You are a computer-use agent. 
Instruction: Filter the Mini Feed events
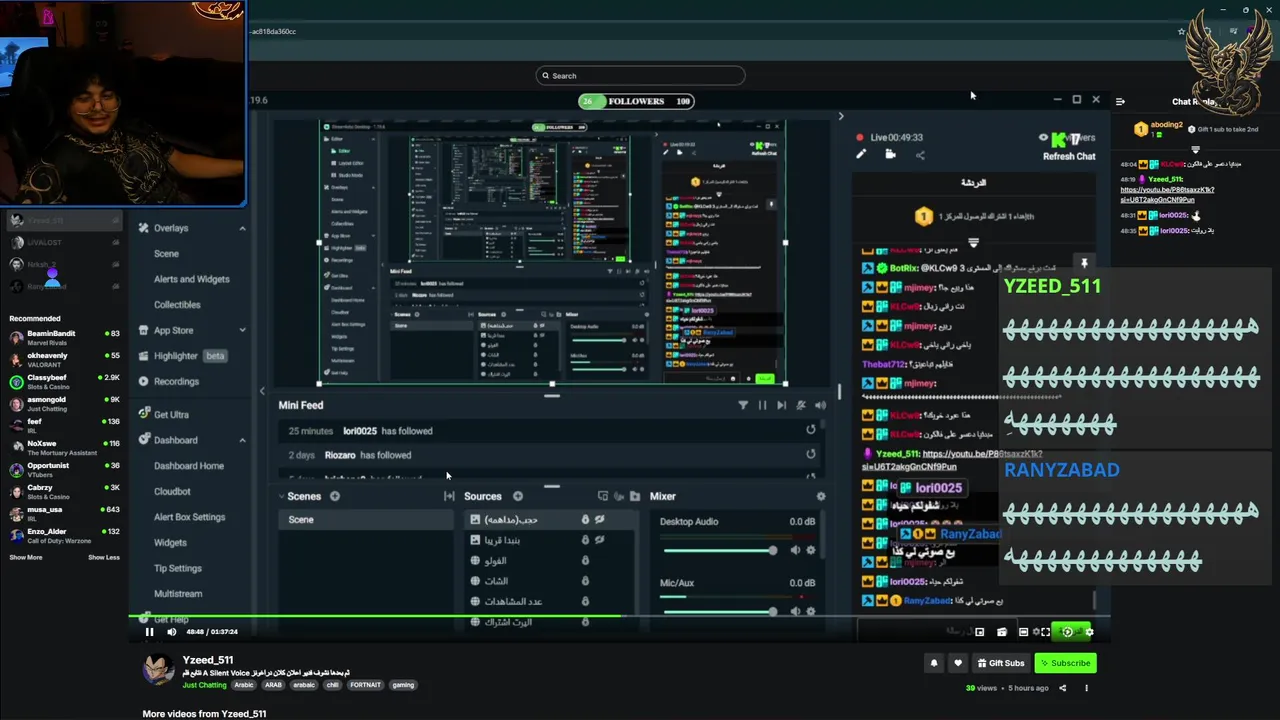(743, 405)
